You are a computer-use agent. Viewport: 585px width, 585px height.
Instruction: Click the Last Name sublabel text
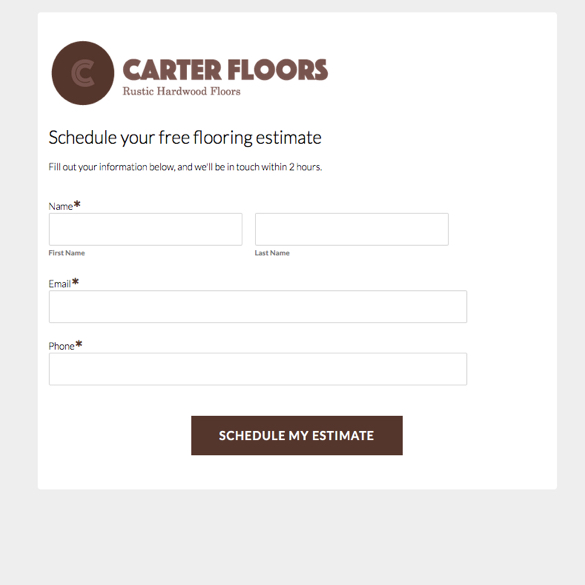(272, 253)
